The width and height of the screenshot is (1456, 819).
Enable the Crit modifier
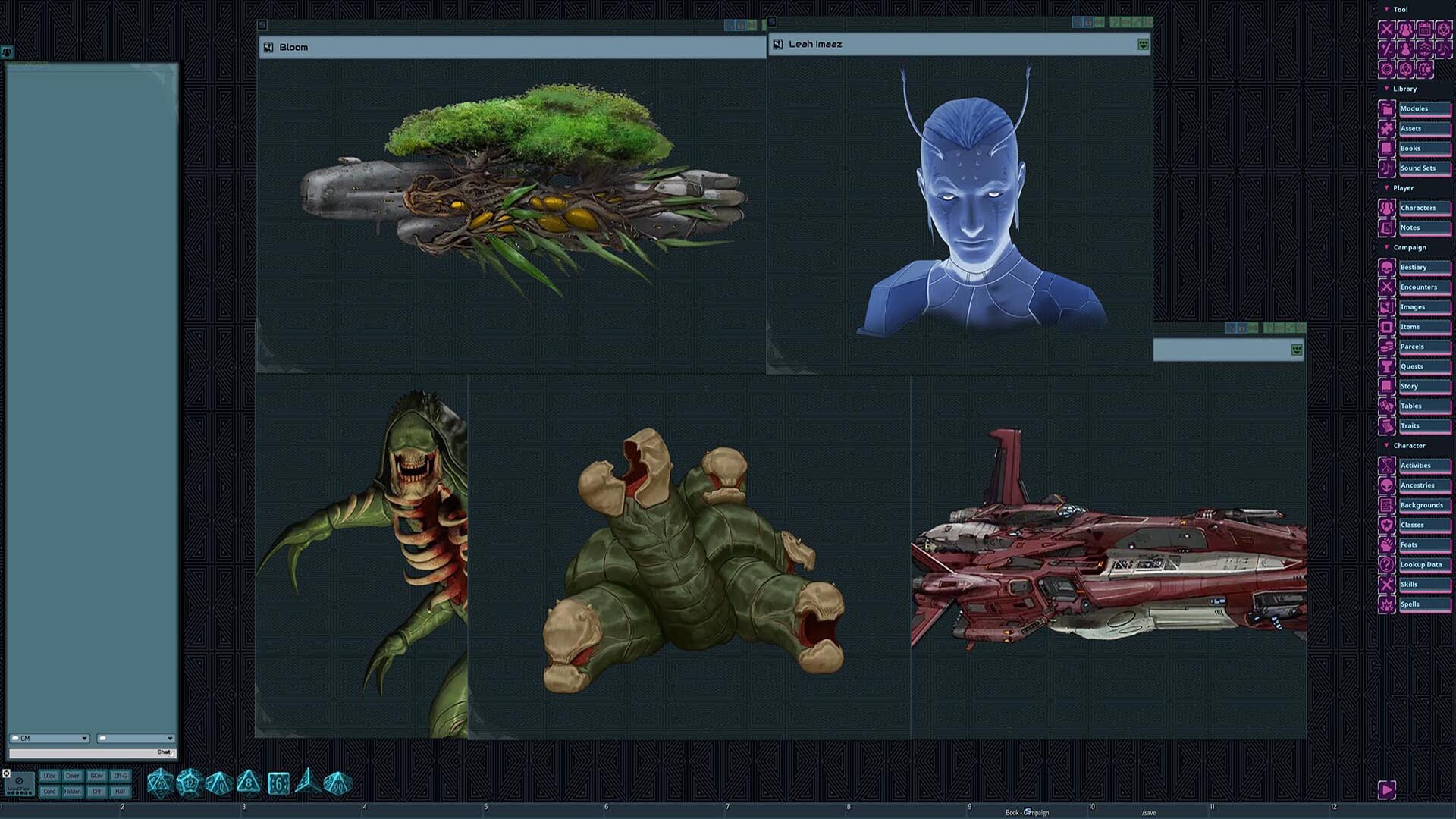[x=96, y=791]
